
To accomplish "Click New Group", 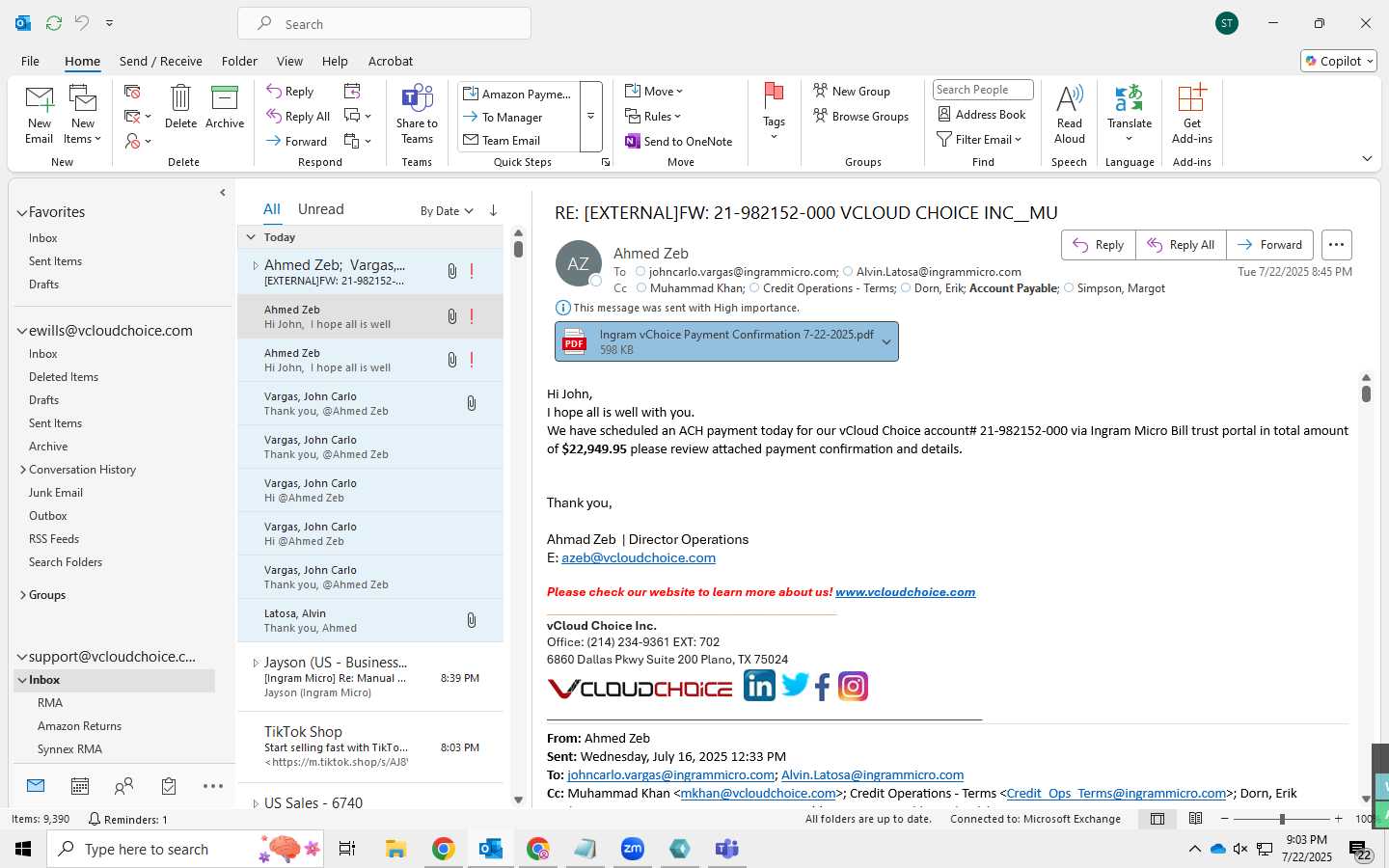I will click(x=852, y=92).
